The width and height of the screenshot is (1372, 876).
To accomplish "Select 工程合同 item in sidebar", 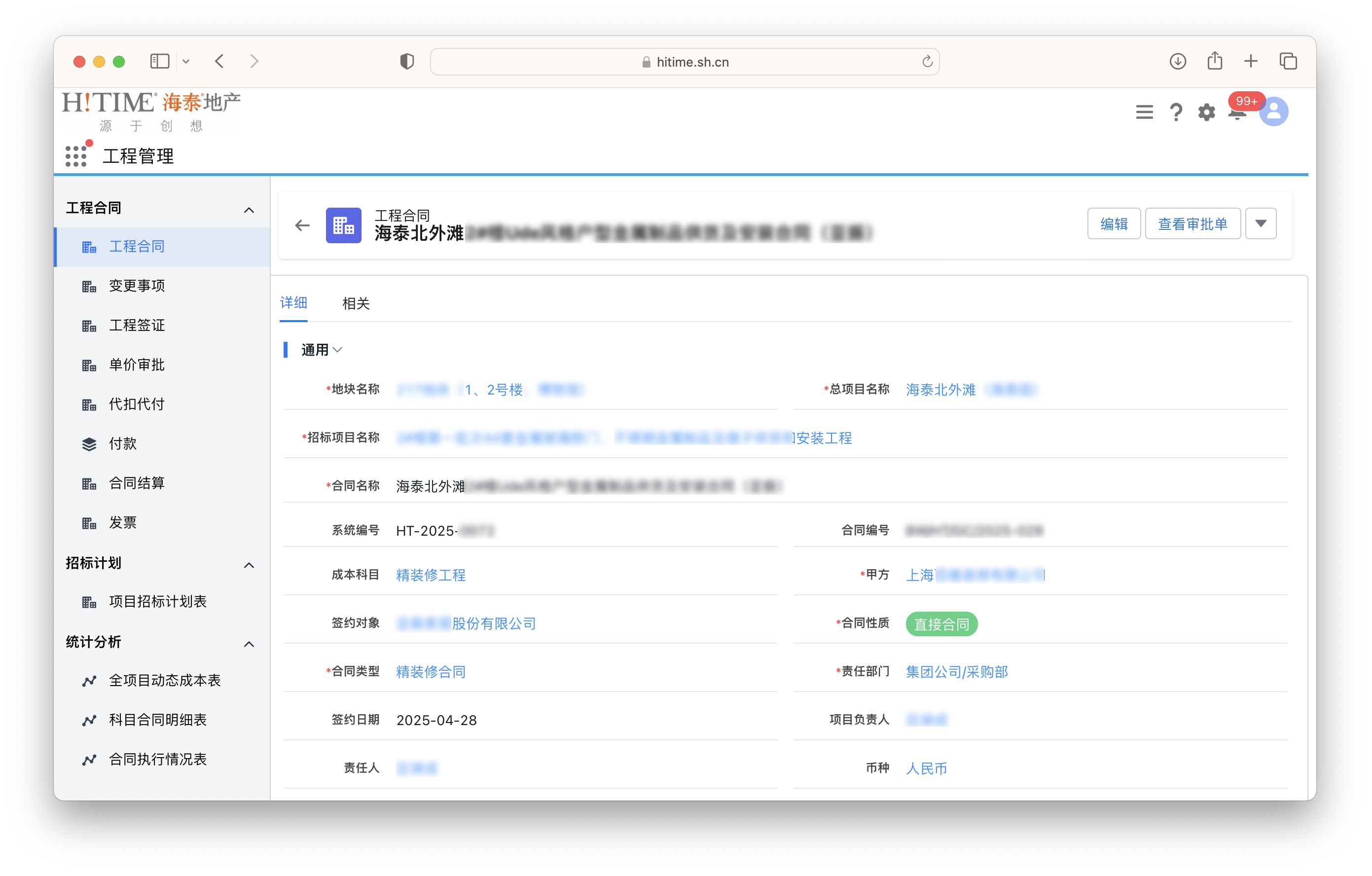I will [162, 247].
